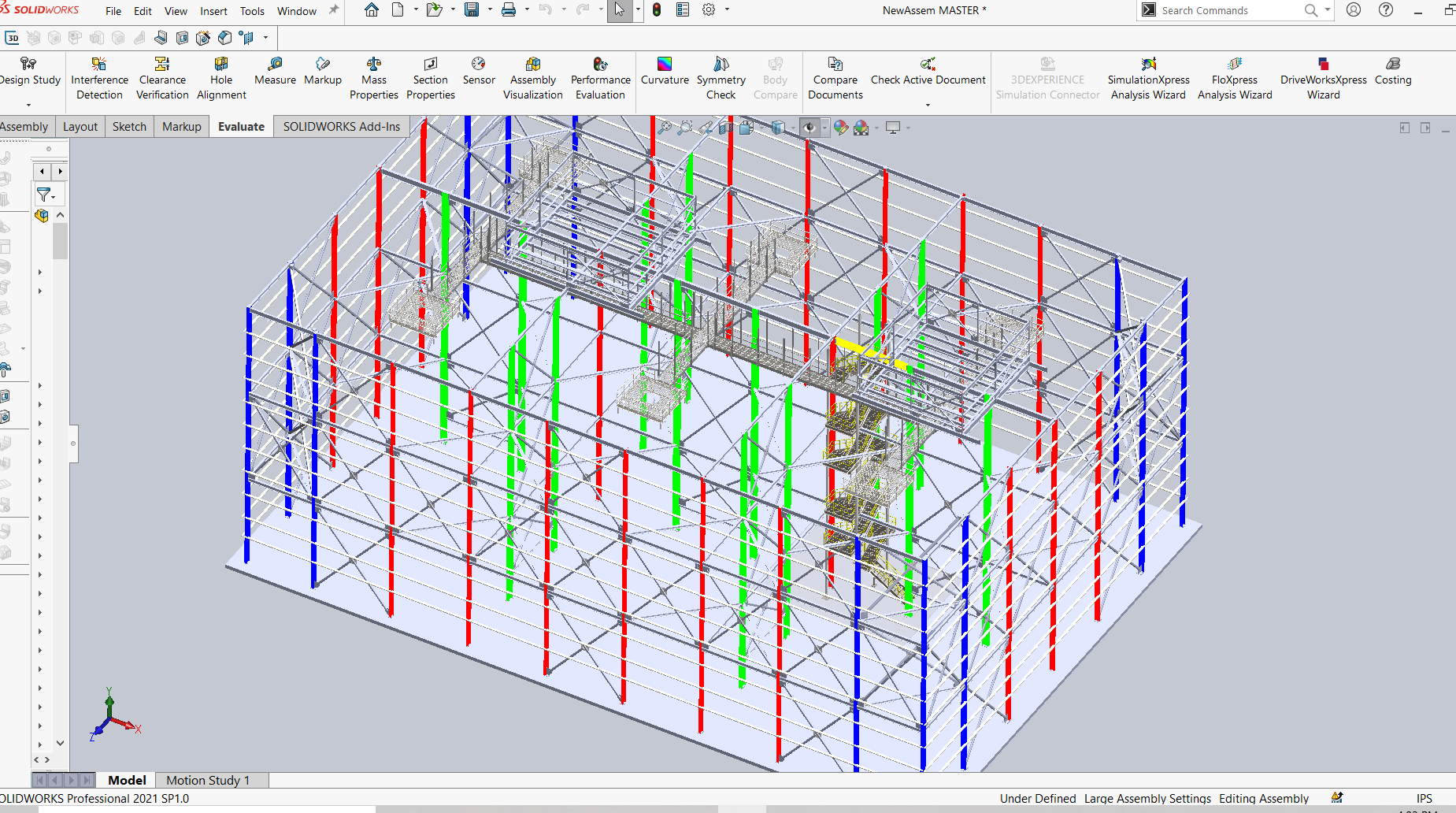This screenshot has height=813, width=1456.
Task: Create a new document
Action: (398, 10)
